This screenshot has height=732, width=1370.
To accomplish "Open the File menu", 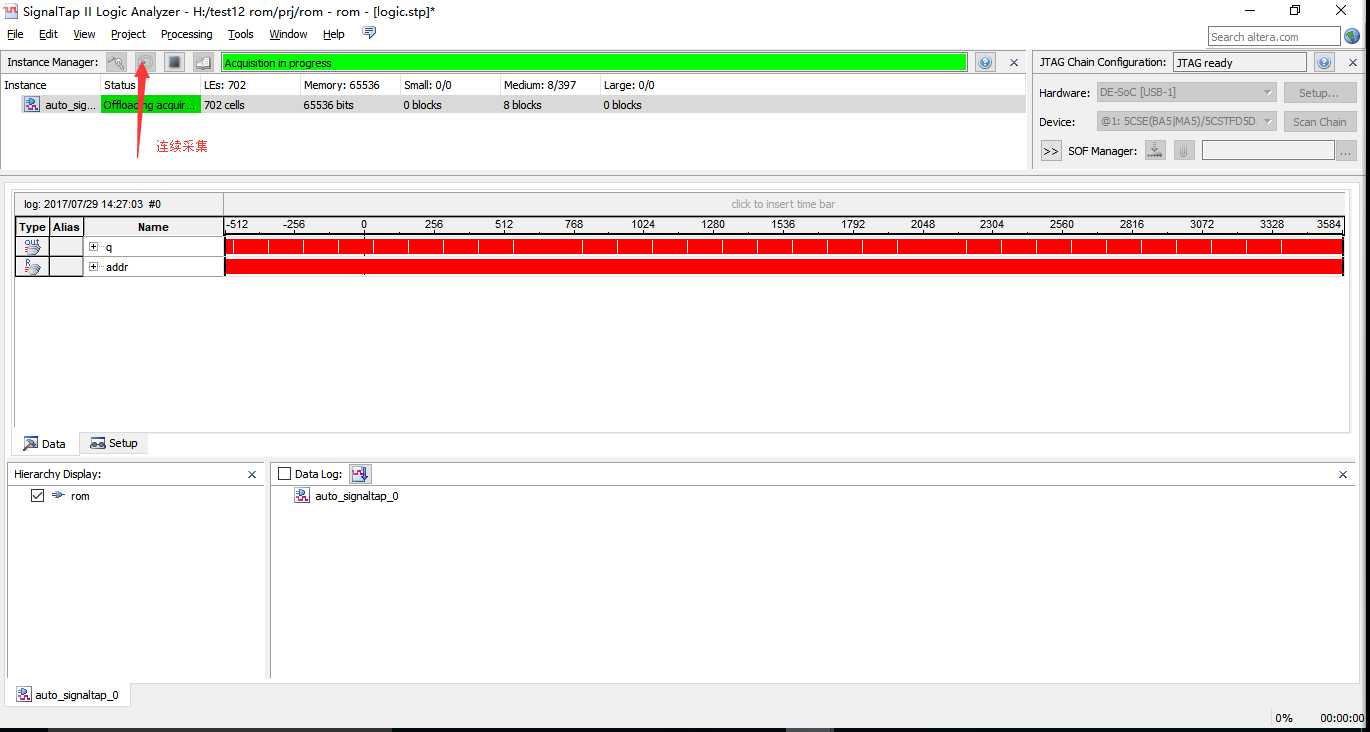I will point(15,34).
